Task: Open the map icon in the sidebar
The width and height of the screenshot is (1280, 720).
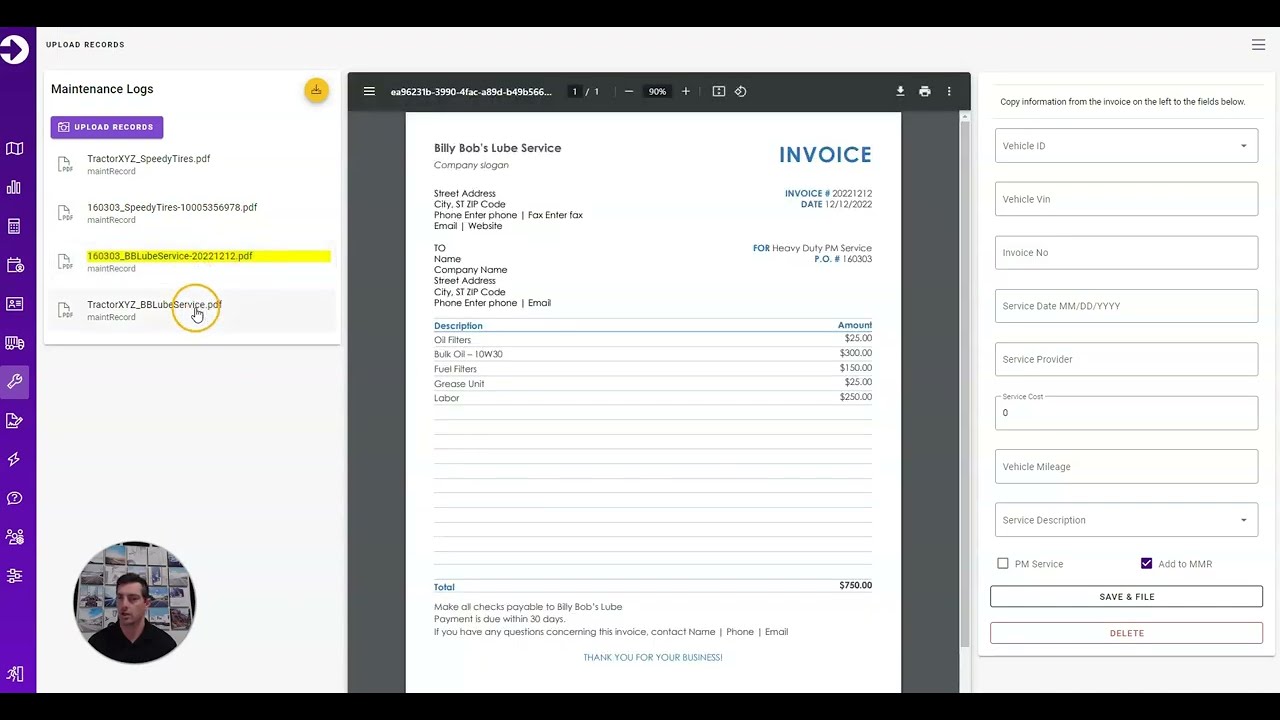Action: click(x=14, y=149)
